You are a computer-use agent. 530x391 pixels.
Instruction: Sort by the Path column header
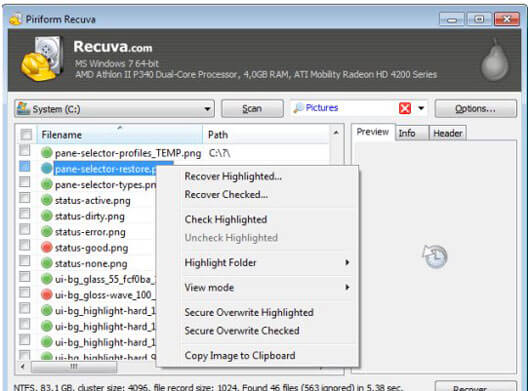tap(265, 135)
